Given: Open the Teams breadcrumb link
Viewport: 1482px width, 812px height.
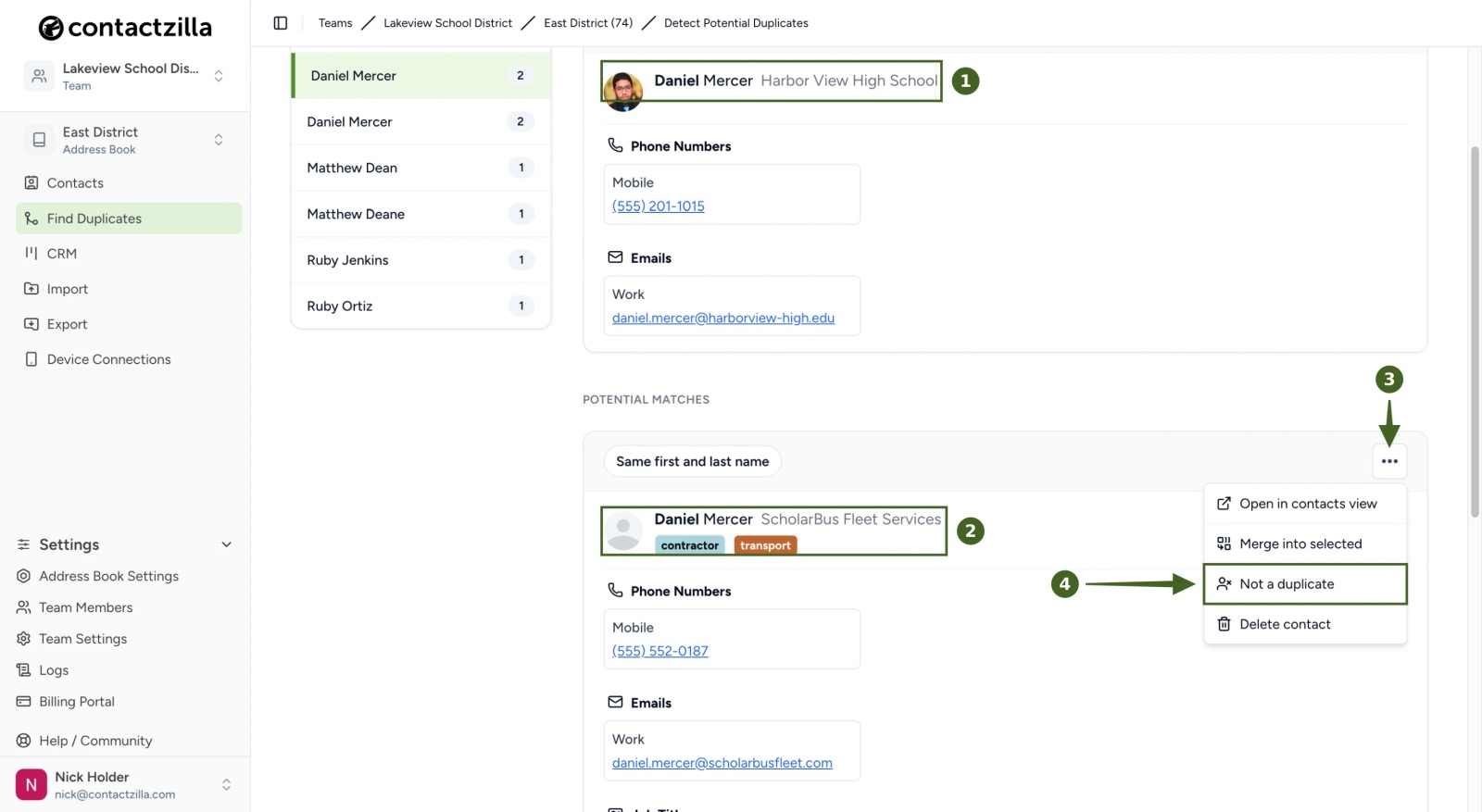Looking at the screenshot, I should click(335, 23).
